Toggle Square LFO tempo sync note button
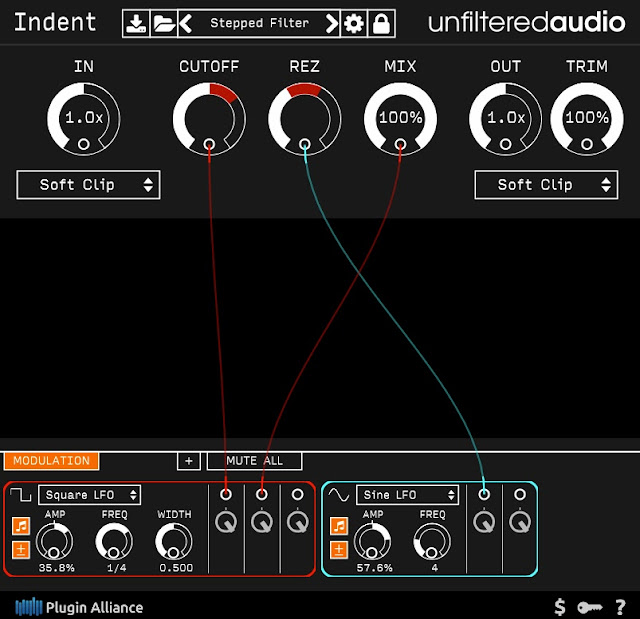Viewport: 640px width, 619px height. click(21, 526)
